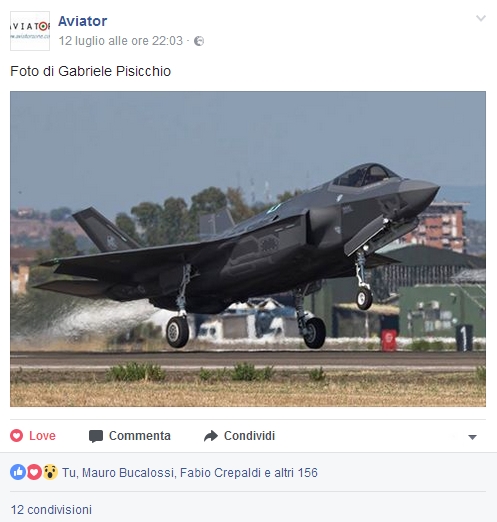Open Mauro Bucalossi's profile link
Image resolution: width=497 pixels, height=522 pixels.
click(128, 473)
